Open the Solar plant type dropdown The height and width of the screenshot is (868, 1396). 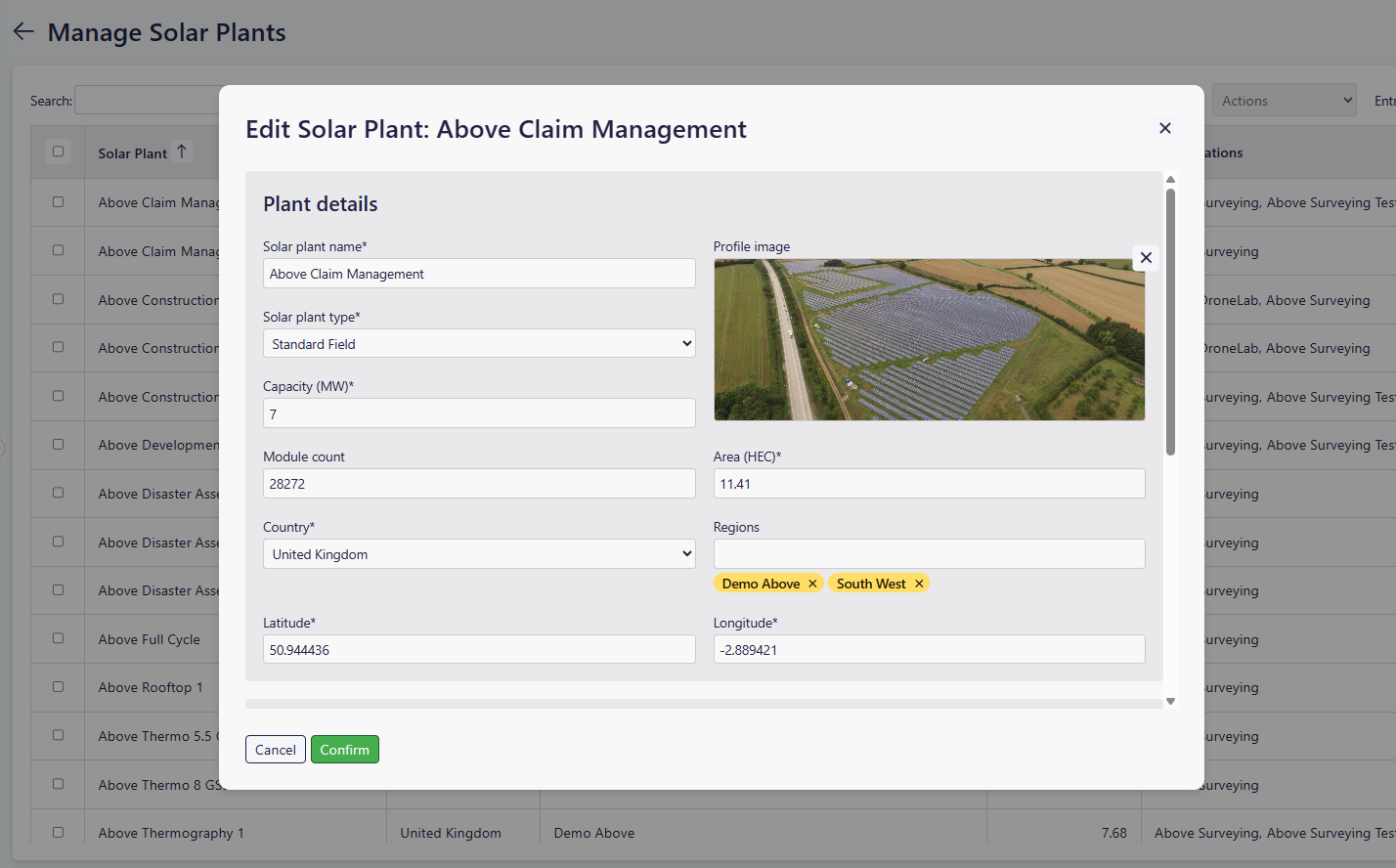479,344
